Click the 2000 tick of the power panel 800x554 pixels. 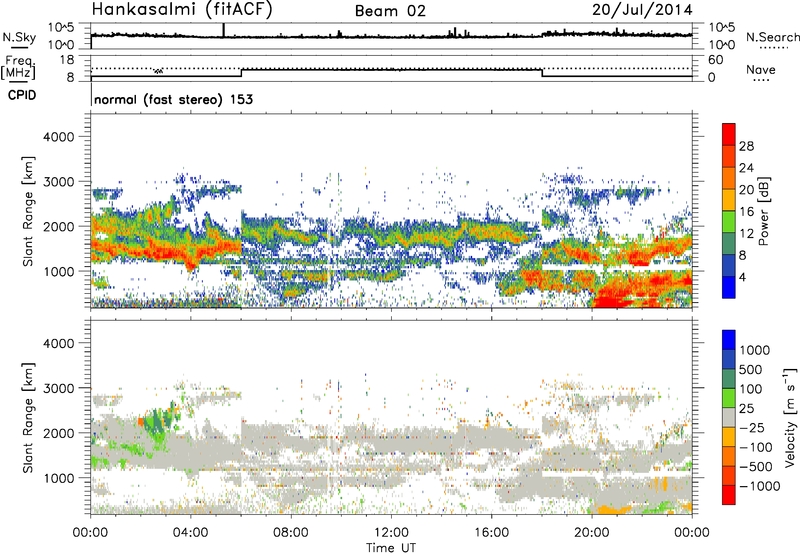[x=58, y=226]
